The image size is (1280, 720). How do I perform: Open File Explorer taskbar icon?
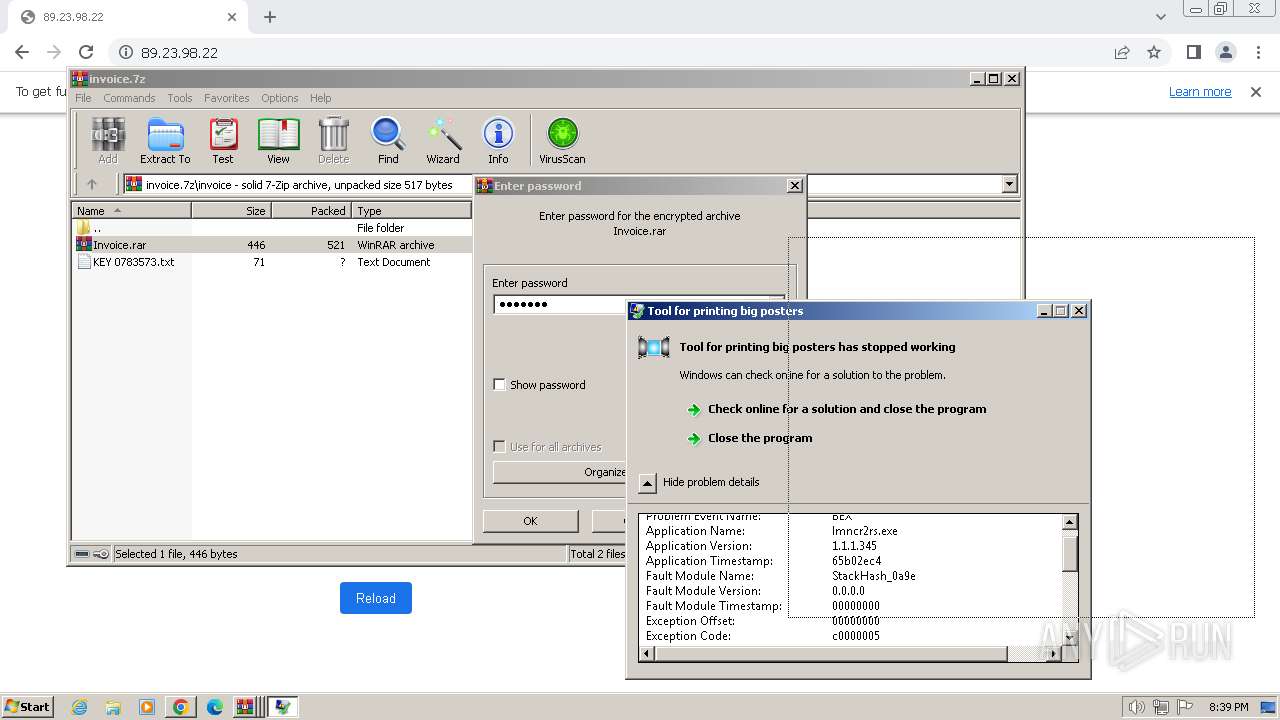pyautogui.click(x=113, y=707)
